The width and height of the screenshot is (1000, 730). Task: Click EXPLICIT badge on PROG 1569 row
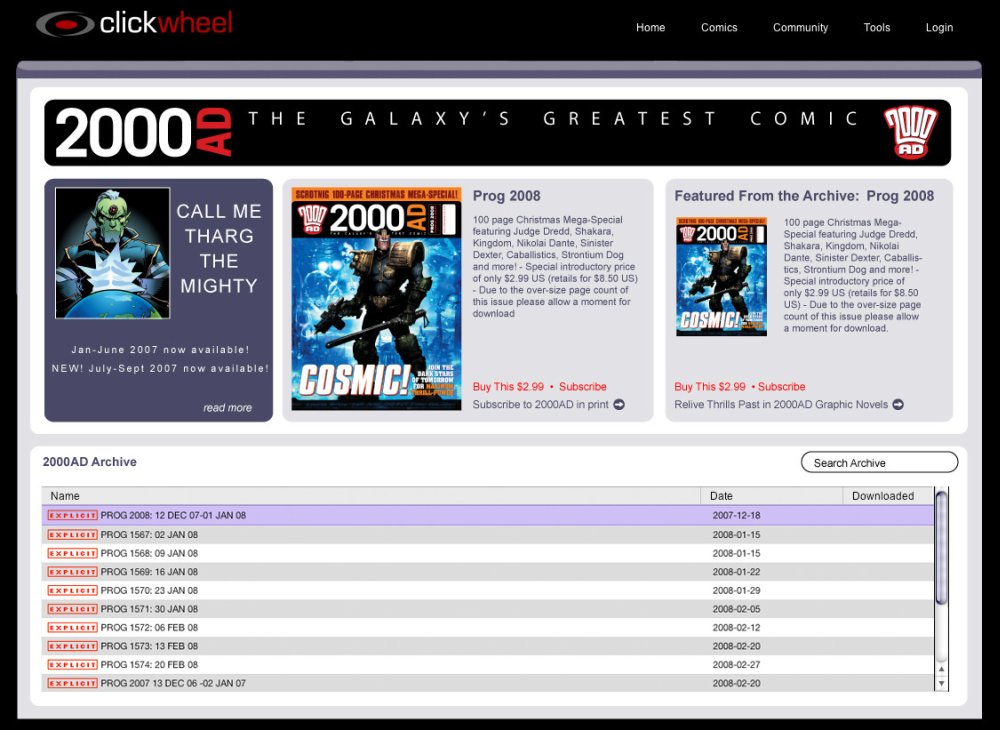tap(73, 572)
